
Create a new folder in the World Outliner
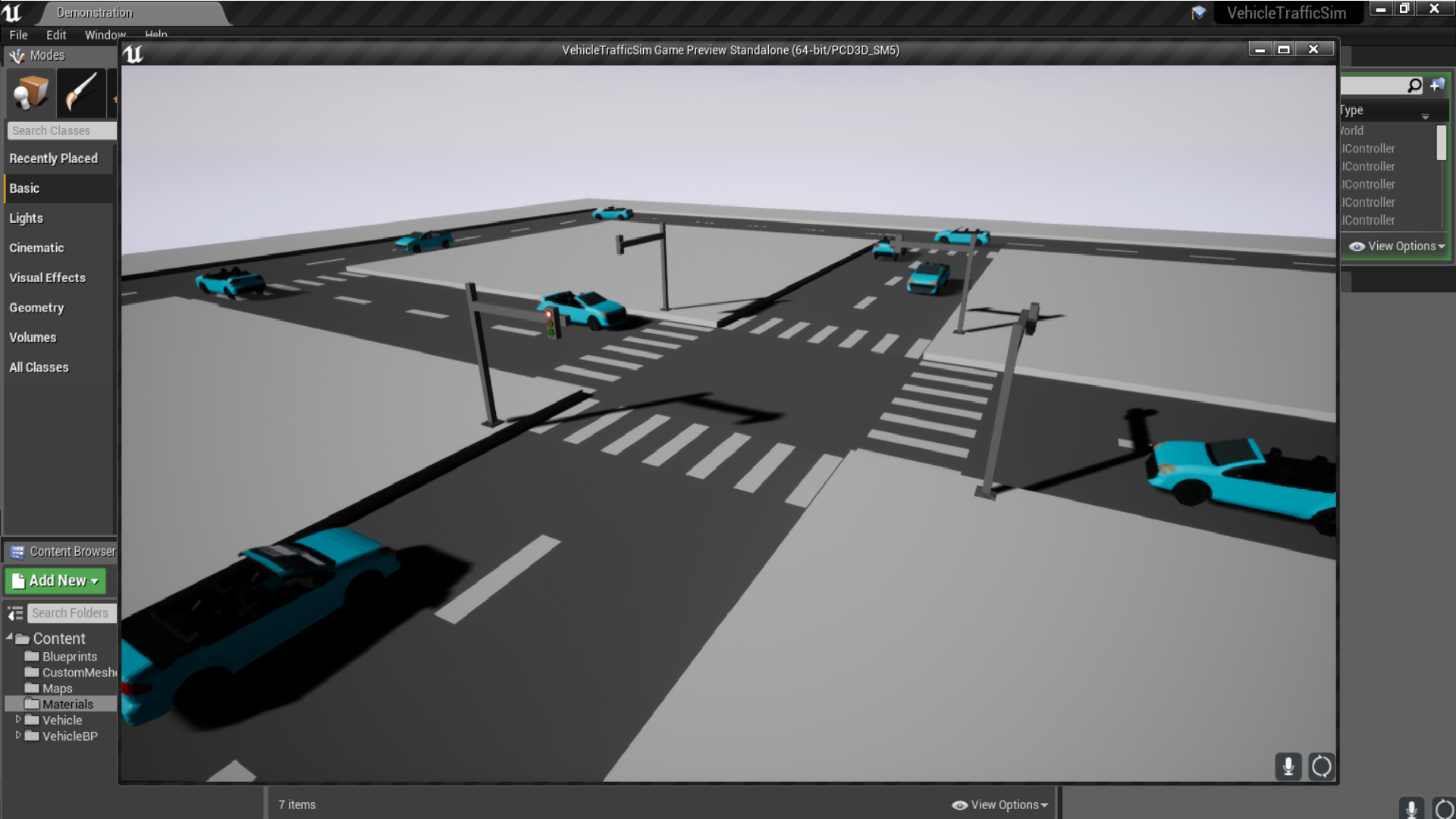(1437, 85)
